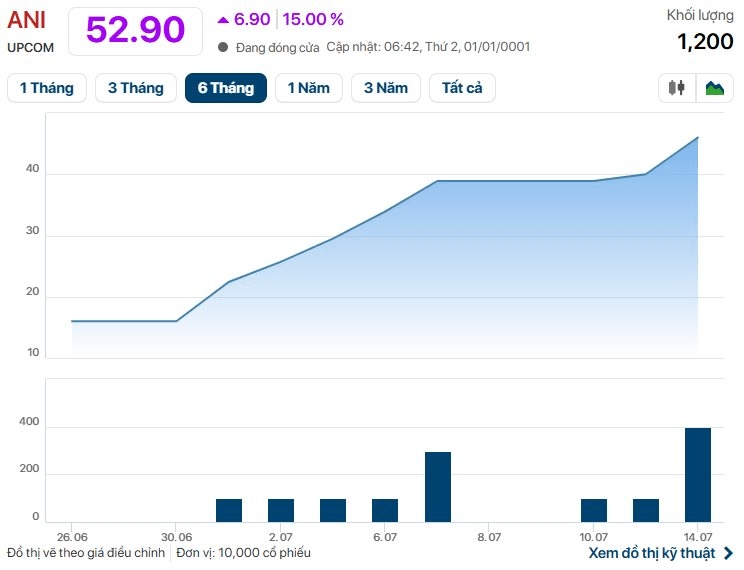Select the 1 Tháng time range
Screen dimensions: 744x570
click(x=47, y=88)
